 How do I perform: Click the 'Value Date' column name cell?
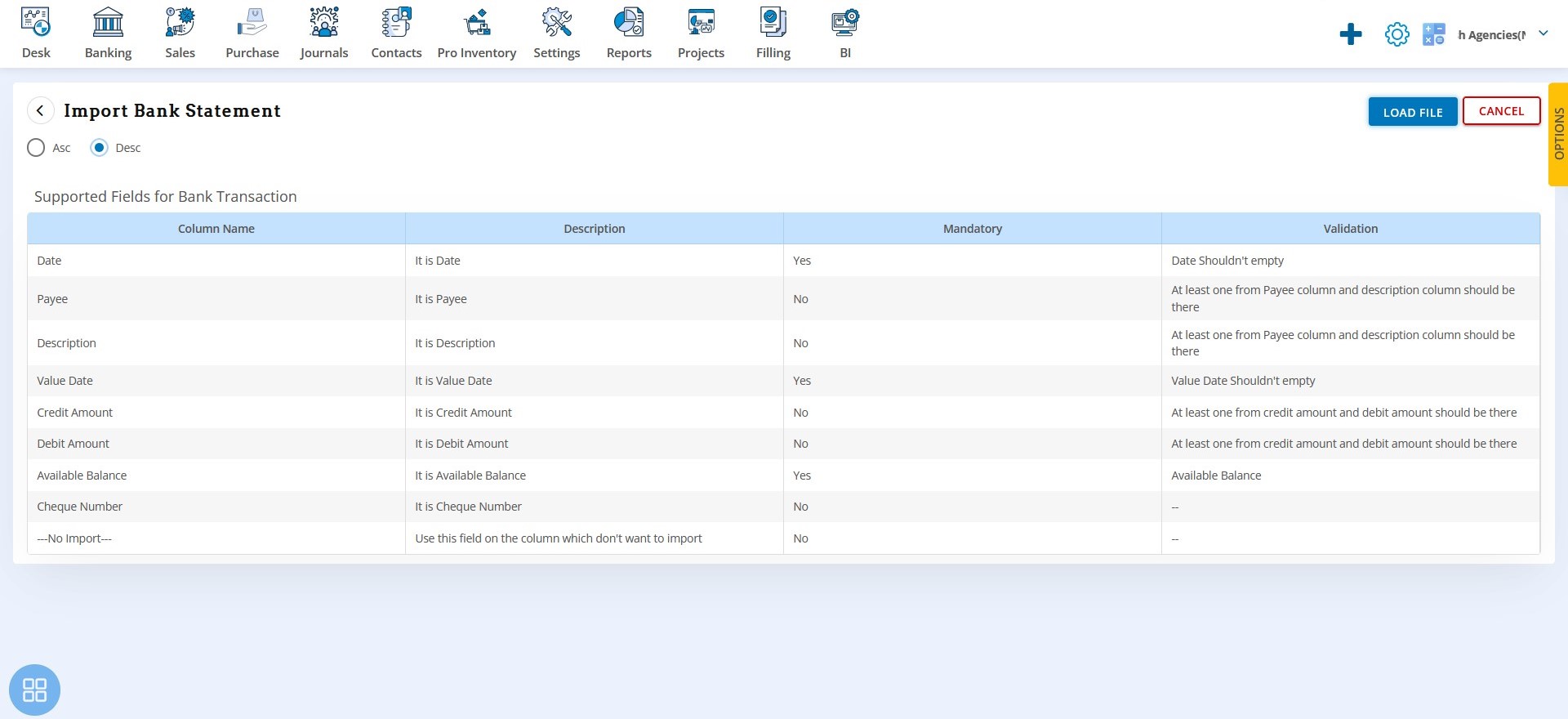[x=216, y=381]
